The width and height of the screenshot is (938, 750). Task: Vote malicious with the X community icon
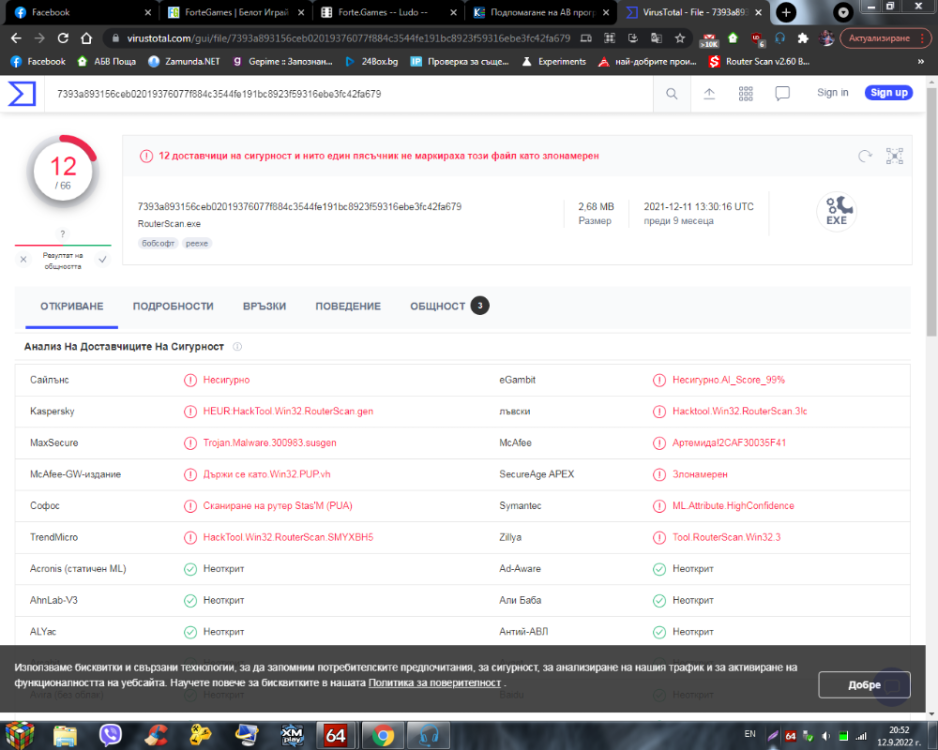[x=23, y=260]
